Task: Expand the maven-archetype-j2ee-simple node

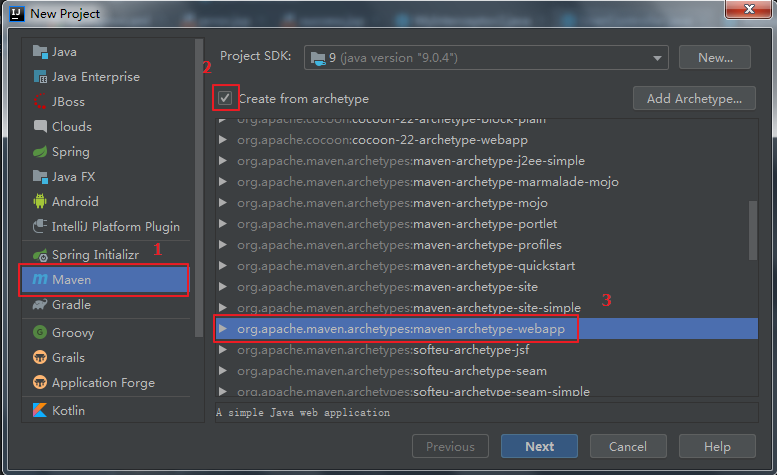Action: (x=223, y=160)
